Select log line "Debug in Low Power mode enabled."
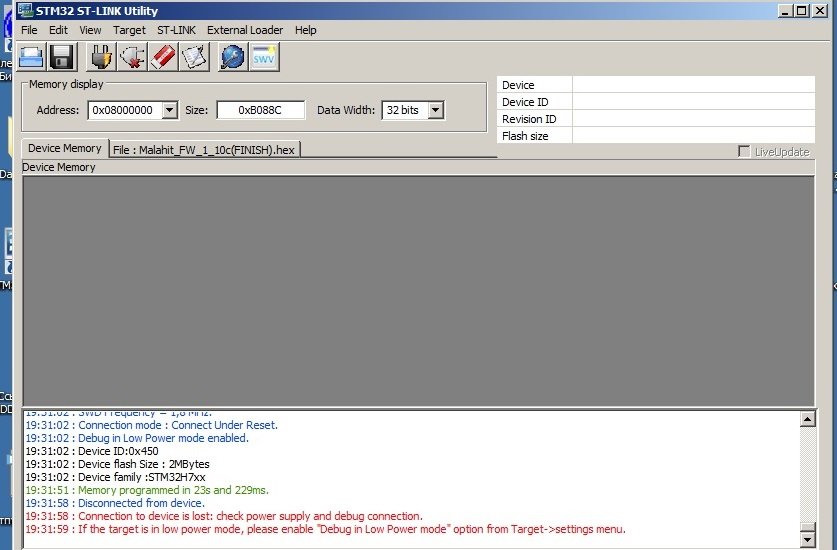This screenshot has width=837, height=550. [137, 438]
